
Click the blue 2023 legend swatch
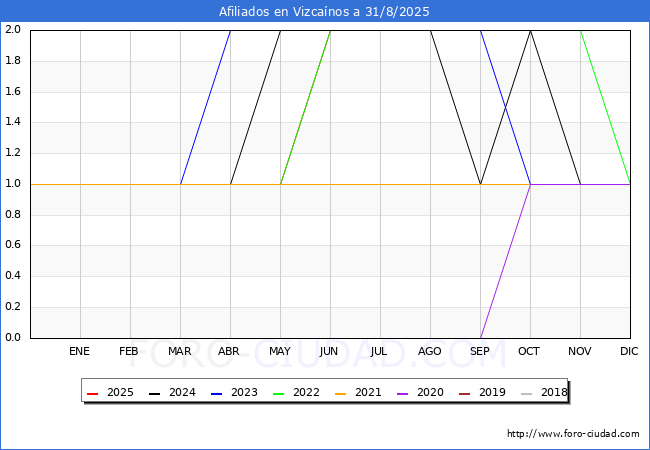[x=216, y=393]
